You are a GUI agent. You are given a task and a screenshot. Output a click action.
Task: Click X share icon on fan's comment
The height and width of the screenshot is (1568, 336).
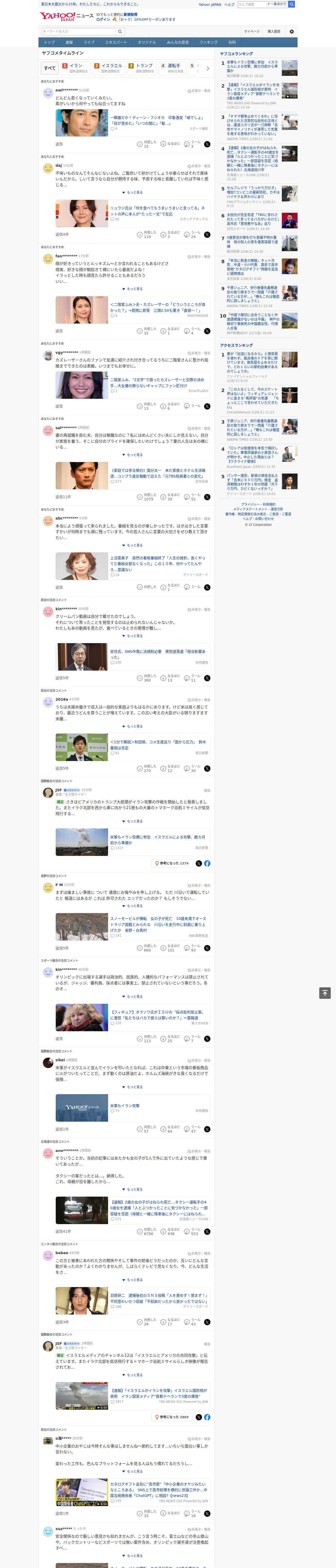point(207,331)
